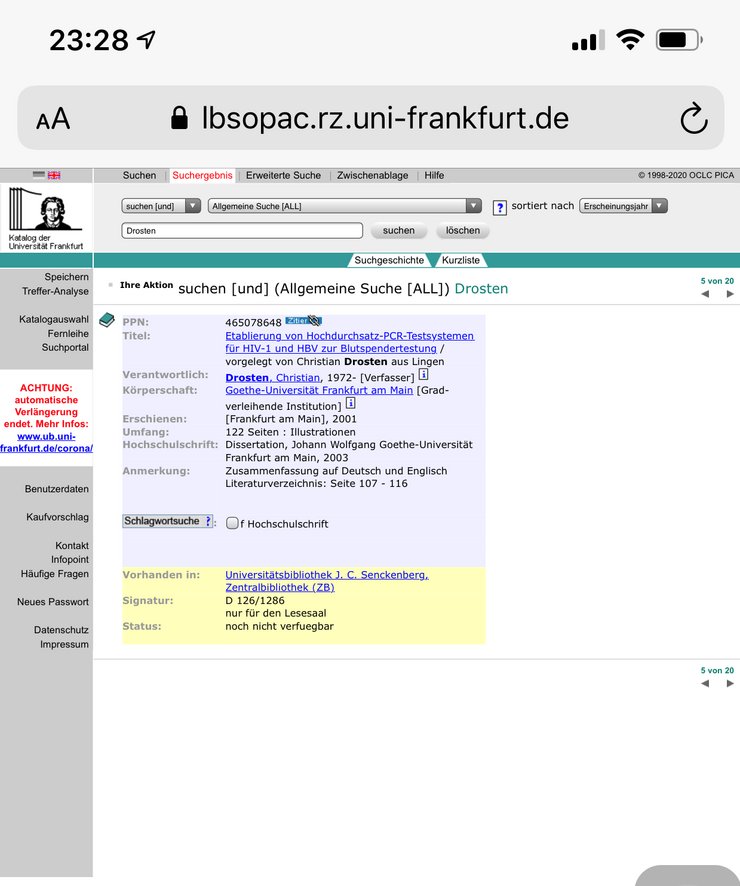Open the Erweiterte Suche tab
This screenshot has height=886, width=740.
pos(283,175)
